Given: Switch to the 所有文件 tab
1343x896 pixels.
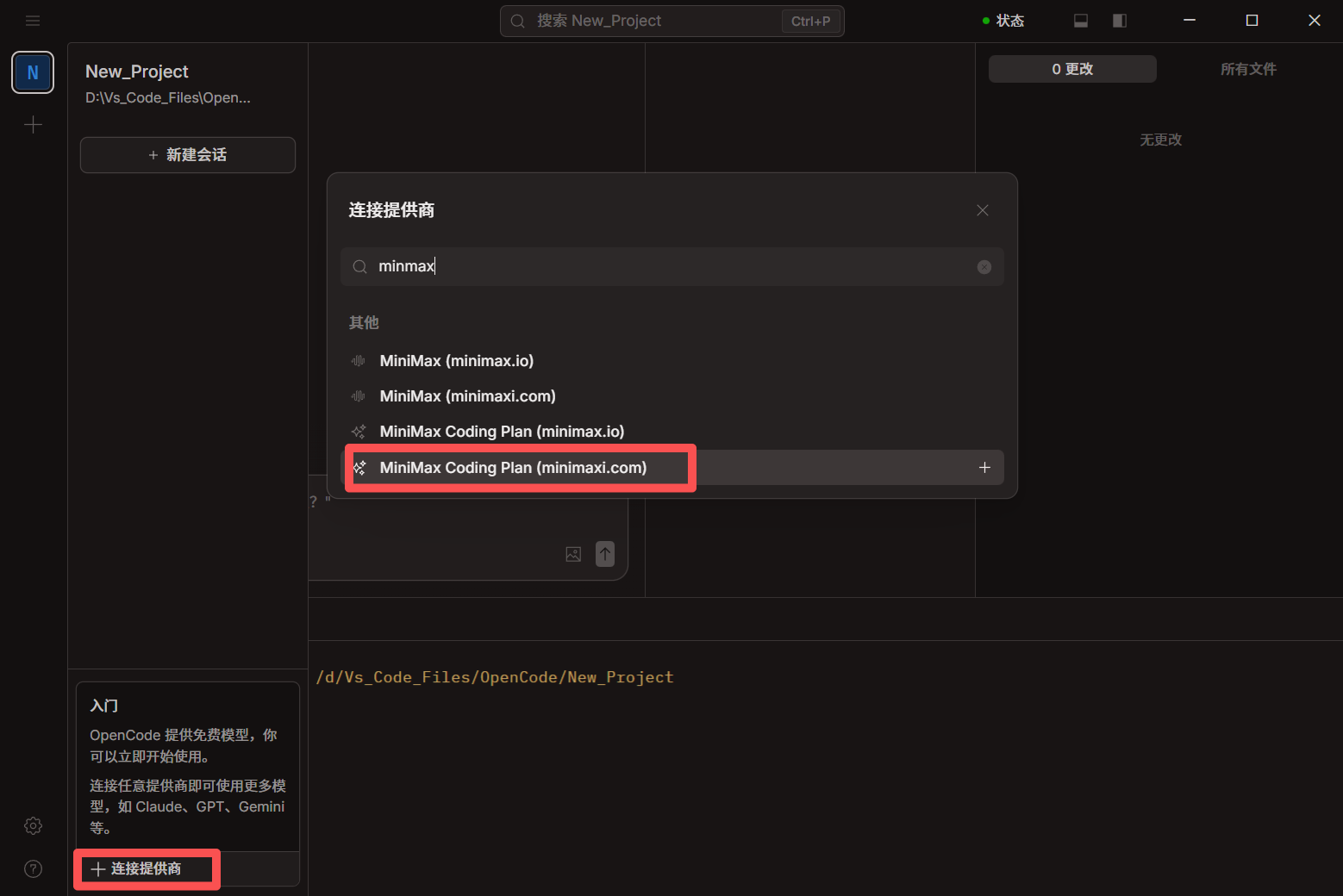Looking at the screenshot, I should tap(1248, 69).
